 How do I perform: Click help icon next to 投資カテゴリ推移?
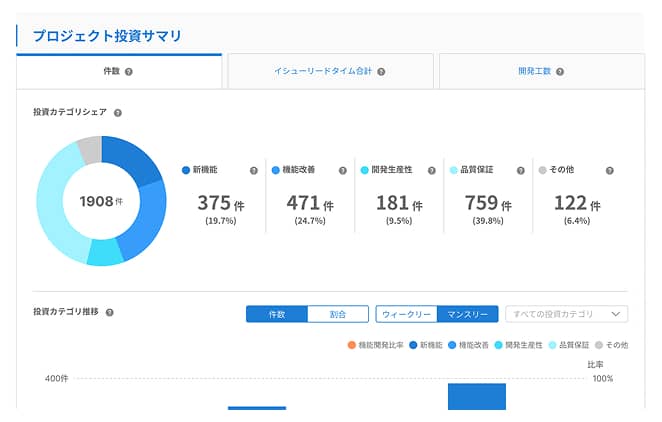(x=109, y=313)
